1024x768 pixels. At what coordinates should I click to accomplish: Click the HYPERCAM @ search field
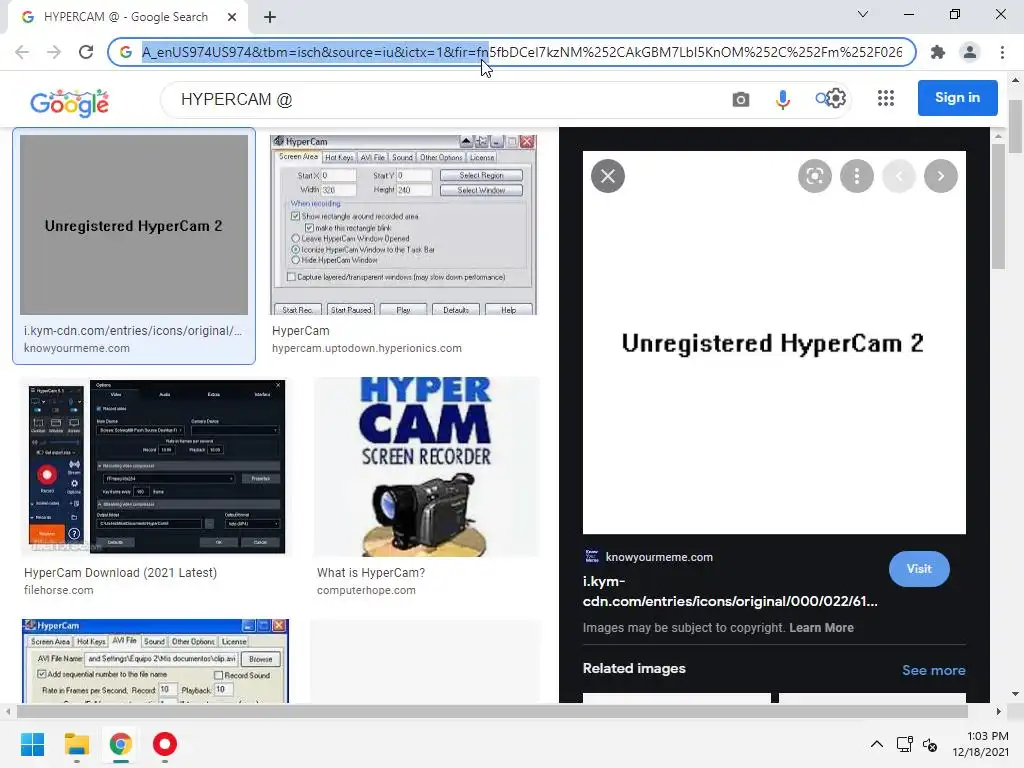click(x=444, y=100)
